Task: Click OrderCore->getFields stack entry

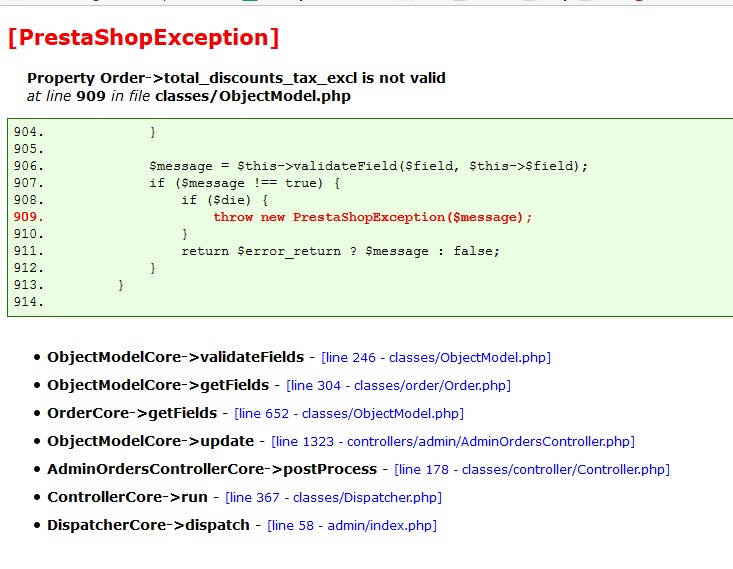Action: (132, 413)
